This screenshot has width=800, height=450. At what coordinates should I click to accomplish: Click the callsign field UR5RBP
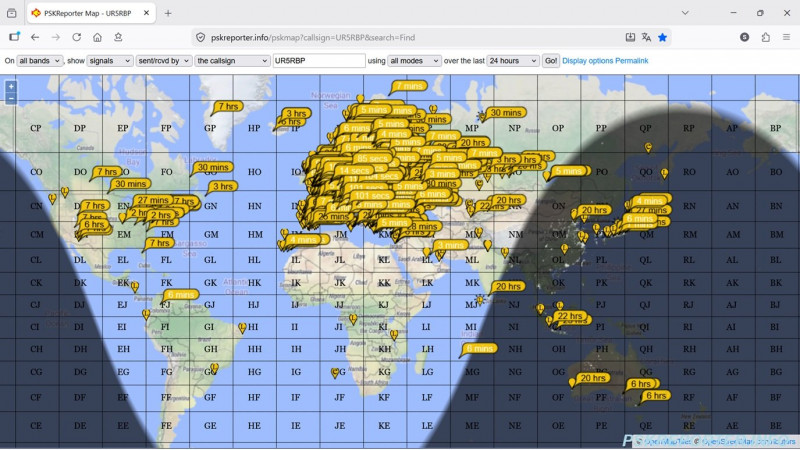pyautogui.click(x=319, y=61)
